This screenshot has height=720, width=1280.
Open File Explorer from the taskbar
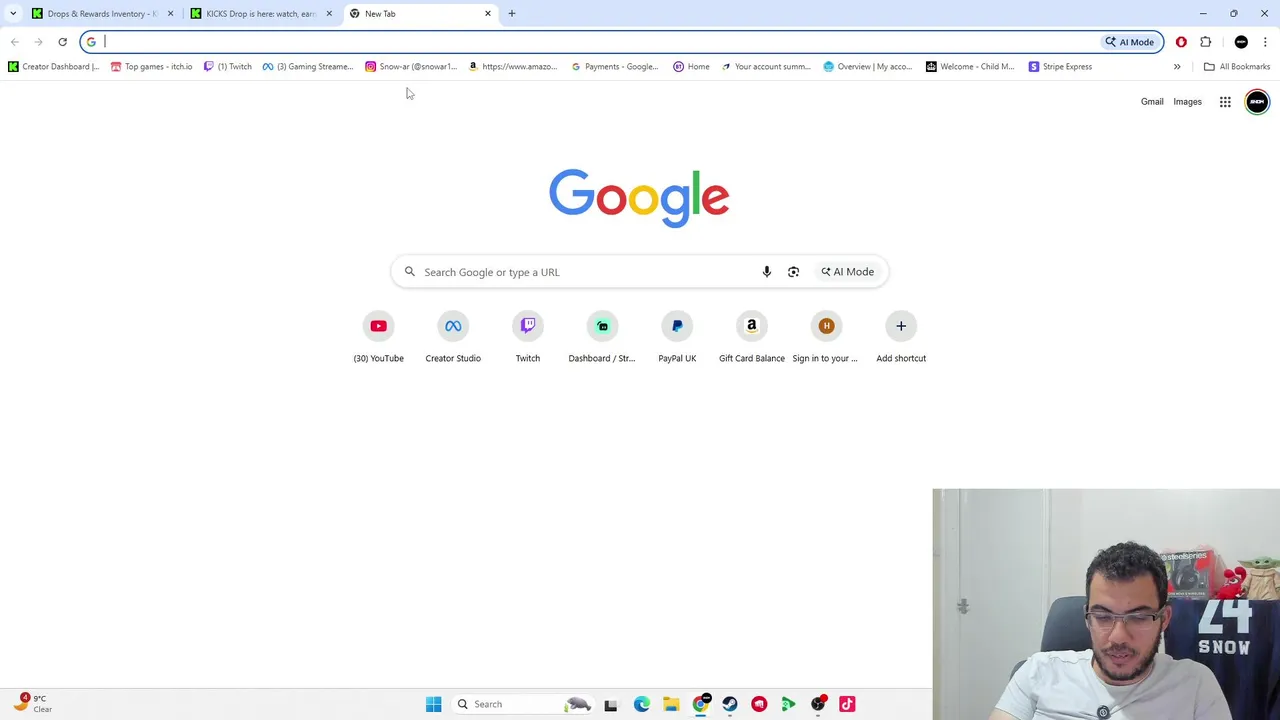pos(671,704)
